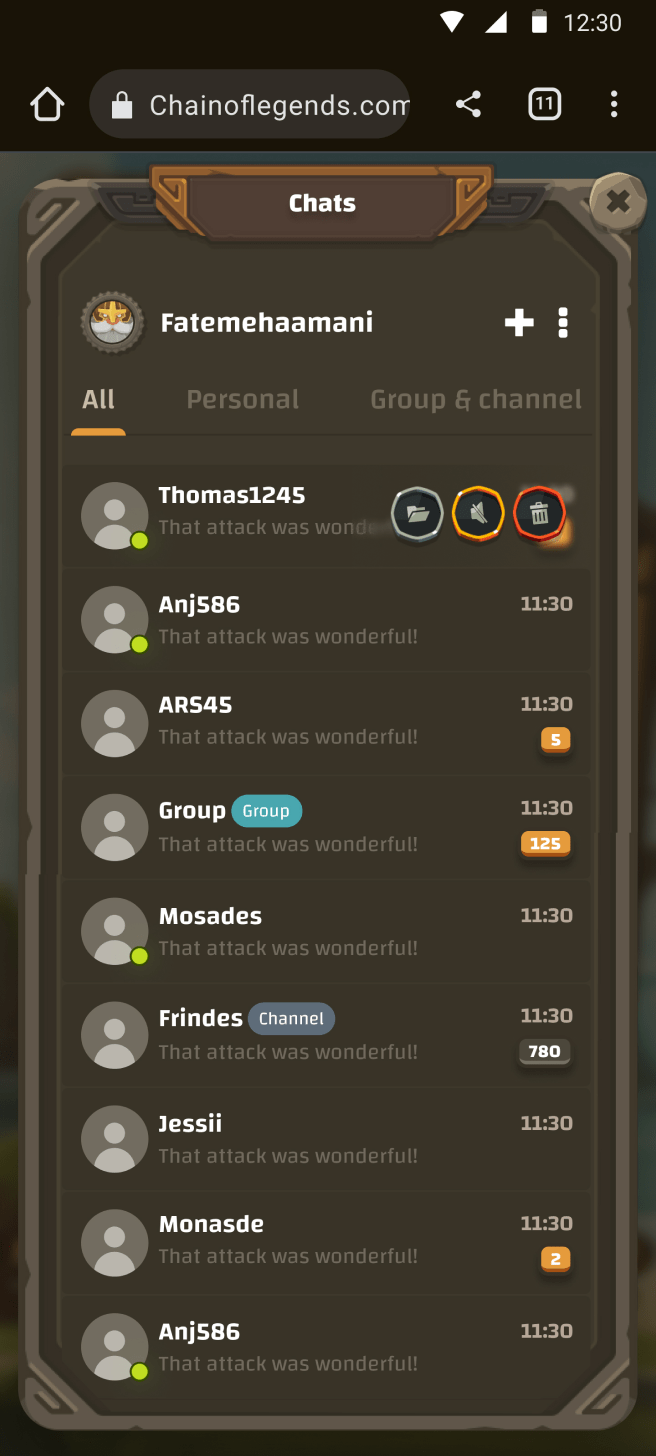This screenshot has width=656, height=1456.
Task: Mute the Thomas1245 chat with speaker icon
Action: (x=478, y=515)
